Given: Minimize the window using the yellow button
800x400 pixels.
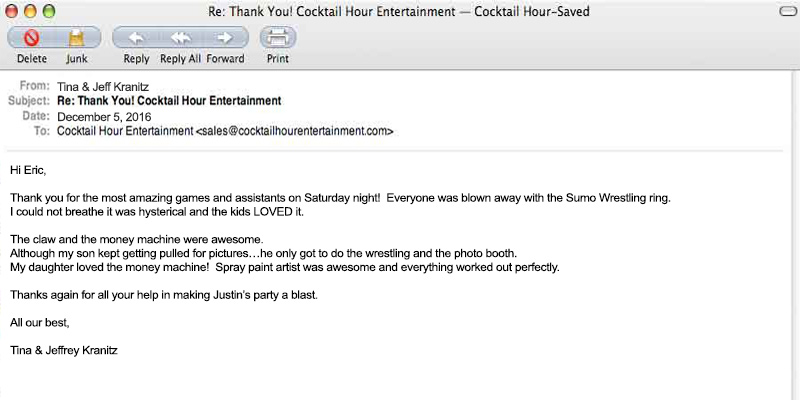Looking at the screenshot, I should (x=31, y=11).
